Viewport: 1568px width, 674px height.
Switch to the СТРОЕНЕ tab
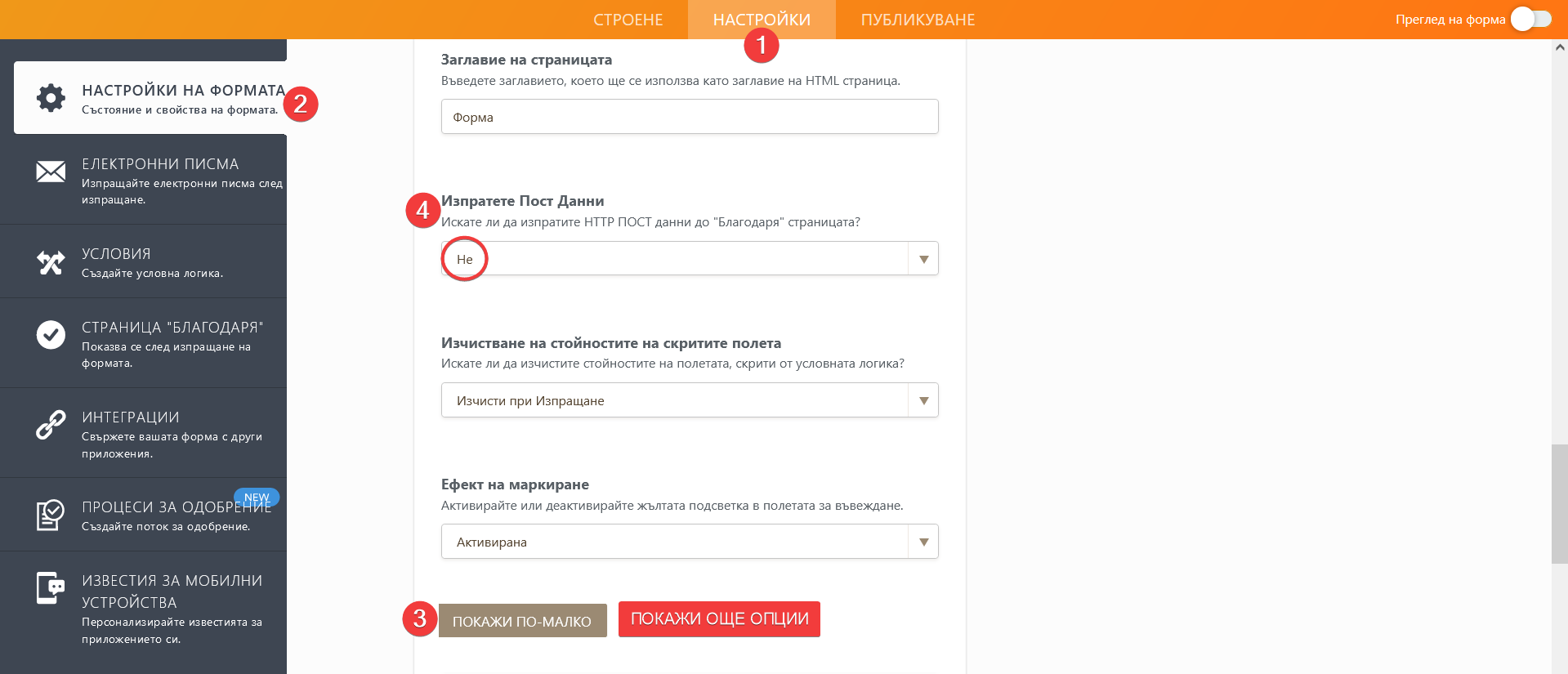click(x=628, y=19)
